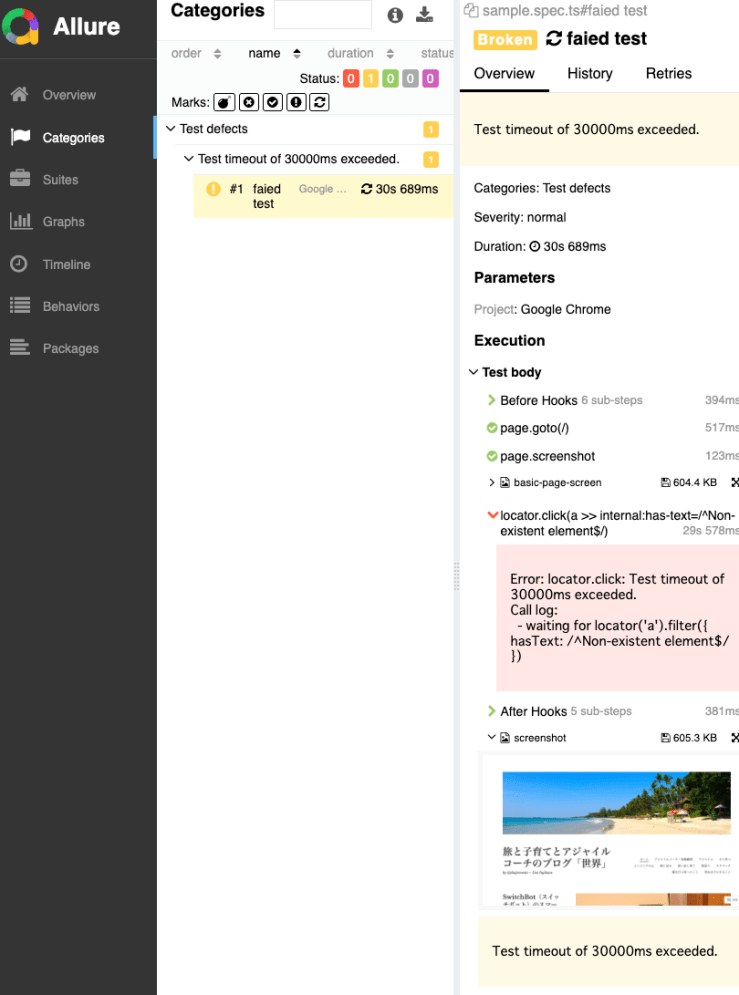739x995 pixels.
Task: Open basic-page-screen attachment fullscreen
Action: click(734, 483)
